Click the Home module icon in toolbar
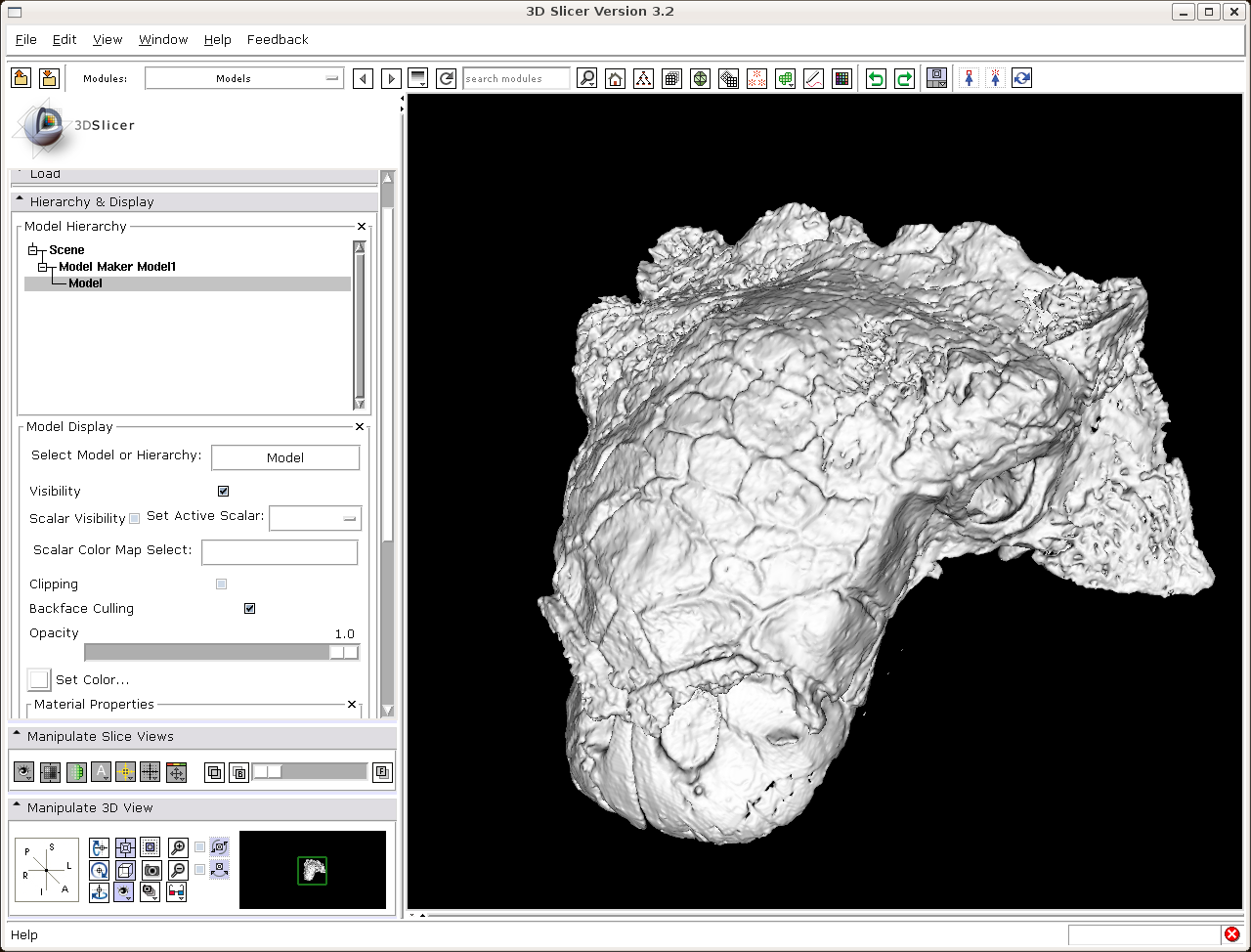1251x952 pixels. pyautogui.click(x=615, y=79)
